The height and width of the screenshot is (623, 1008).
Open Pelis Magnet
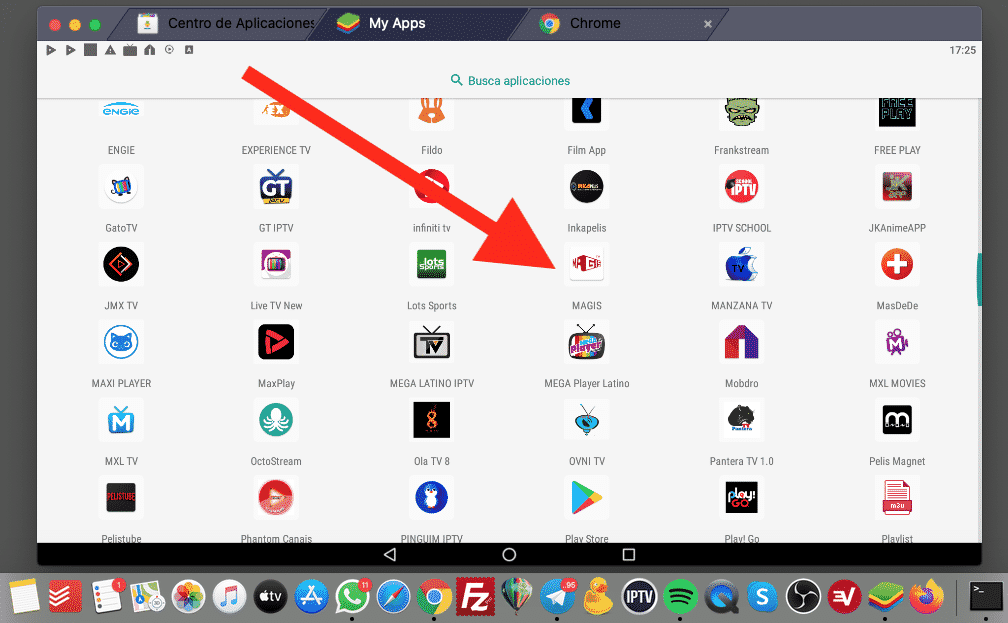[896, 420]
